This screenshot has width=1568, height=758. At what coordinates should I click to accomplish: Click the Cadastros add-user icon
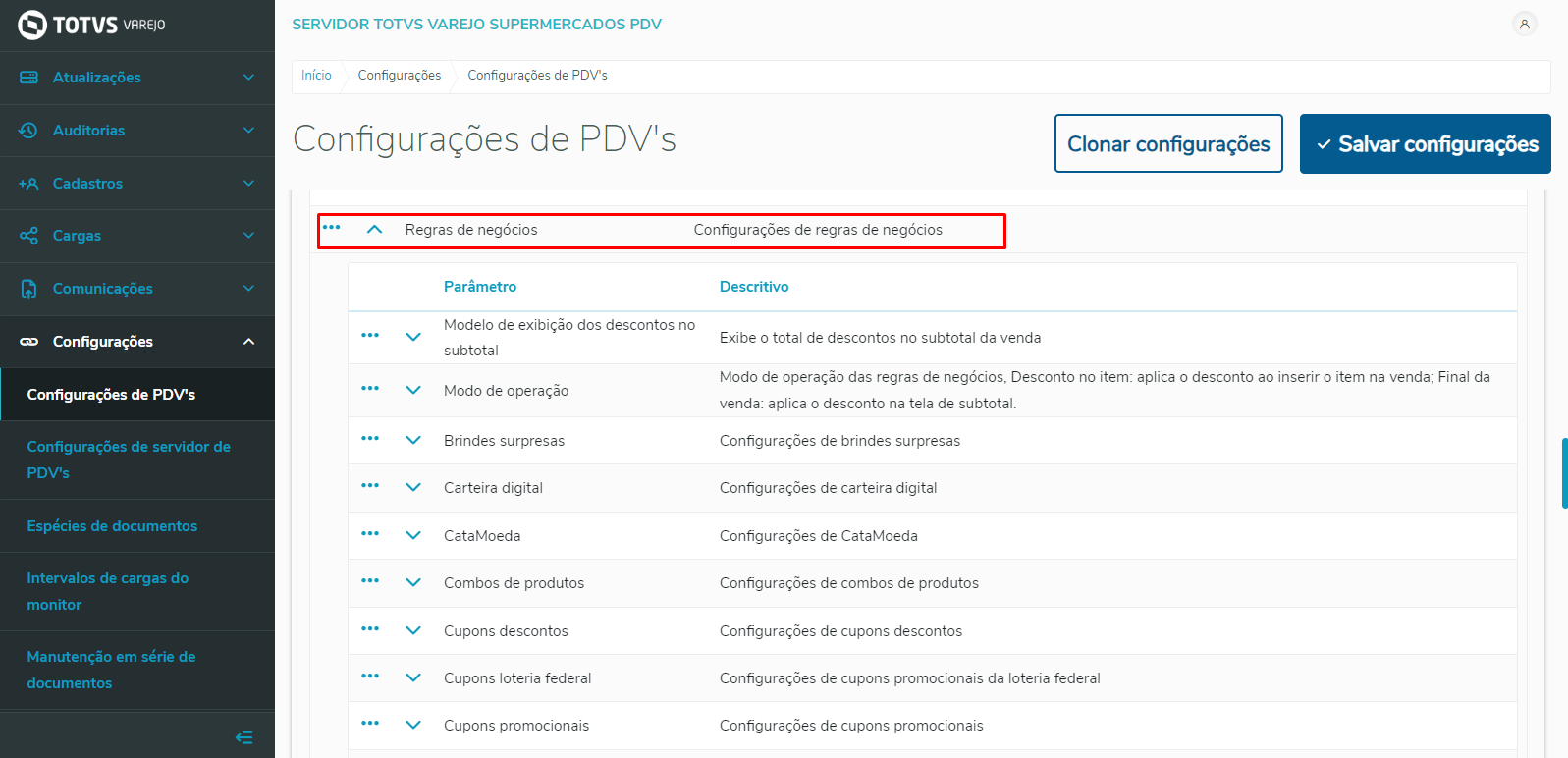pos(28,184)
